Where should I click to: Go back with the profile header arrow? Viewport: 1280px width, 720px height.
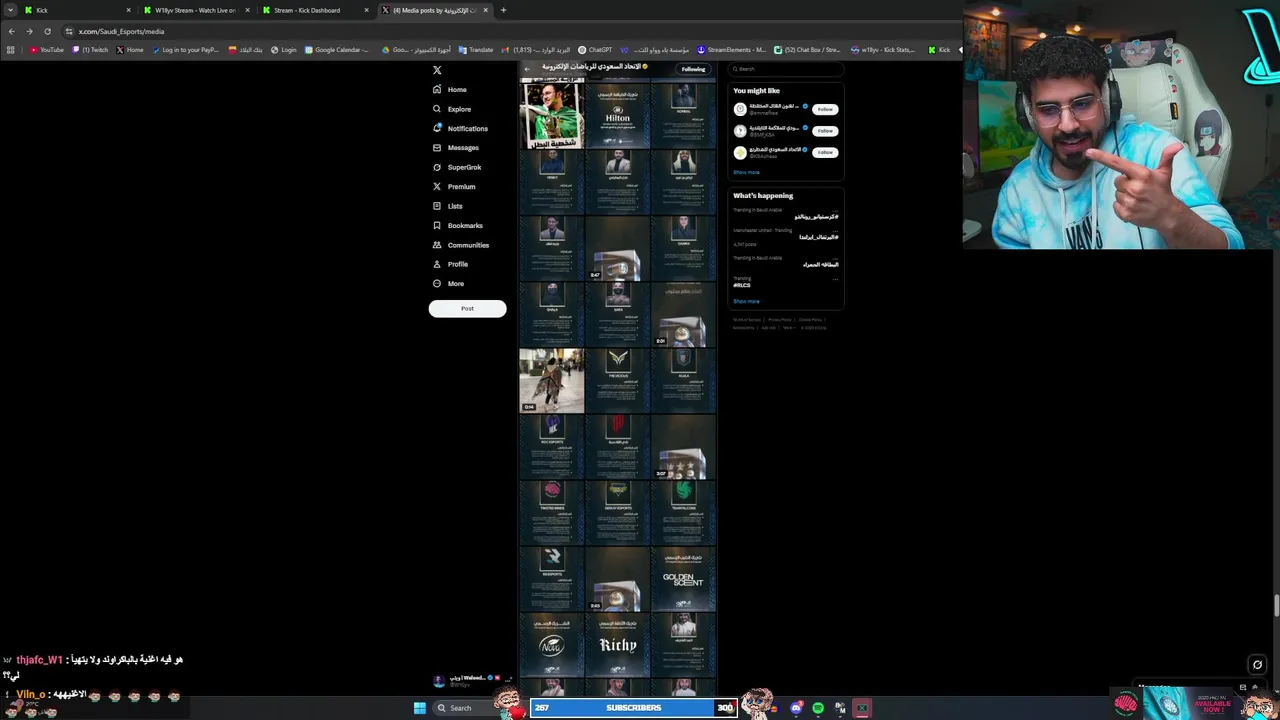pos(528,68)
